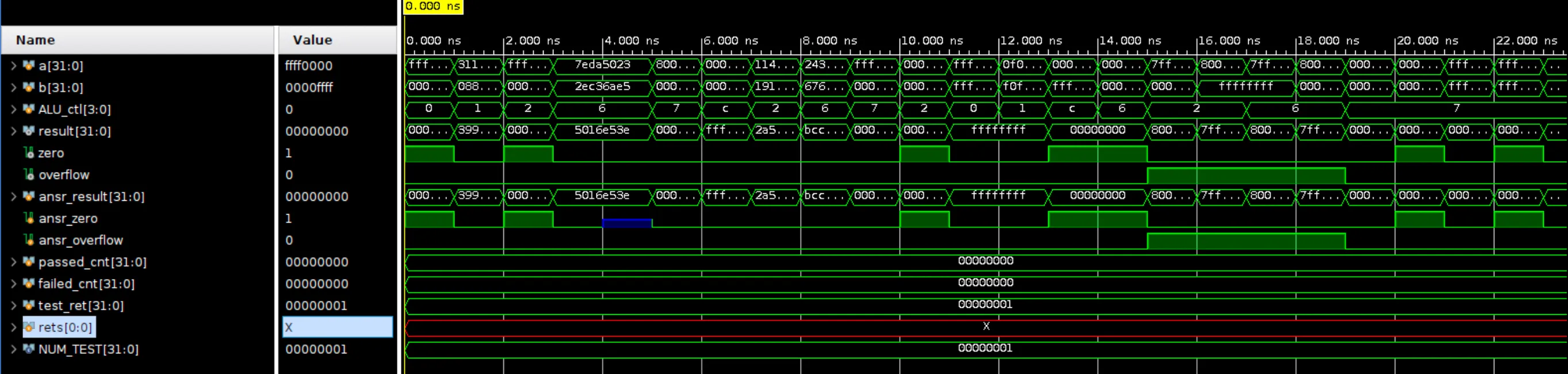Viewport: 1568px width, 374px height.
Task: Select the ansr_overflow signal name
Action: pos(81,240)
